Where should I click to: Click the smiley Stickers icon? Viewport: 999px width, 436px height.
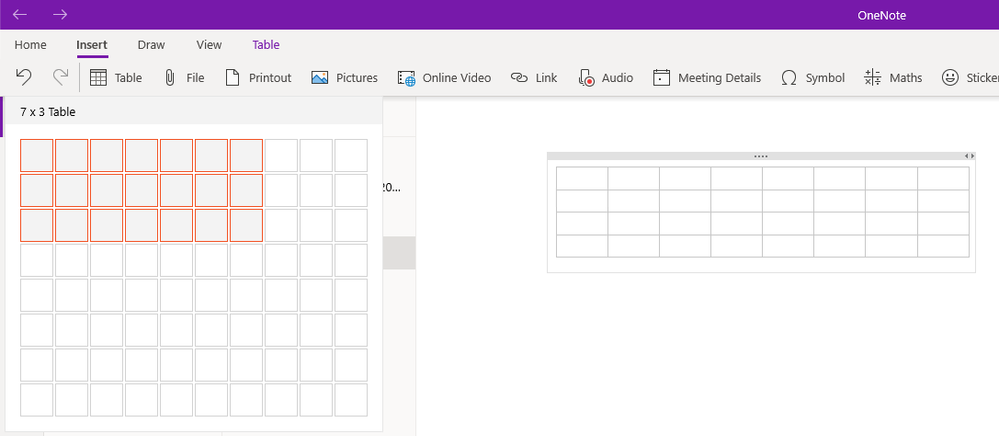950,78
